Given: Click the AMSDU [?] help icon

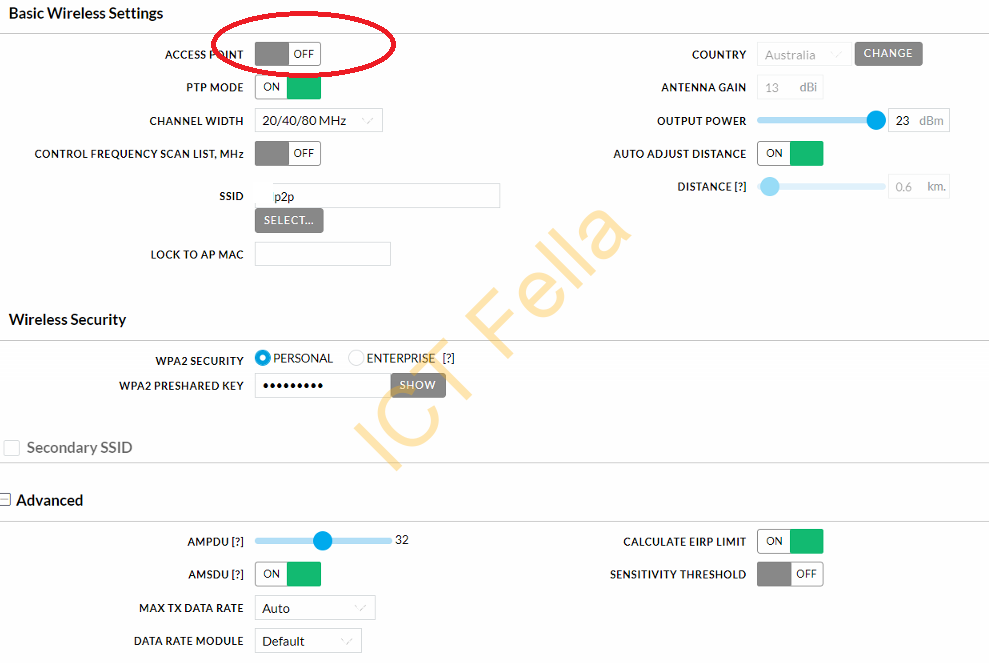Looking at the screenshot, I should (237, 575).
